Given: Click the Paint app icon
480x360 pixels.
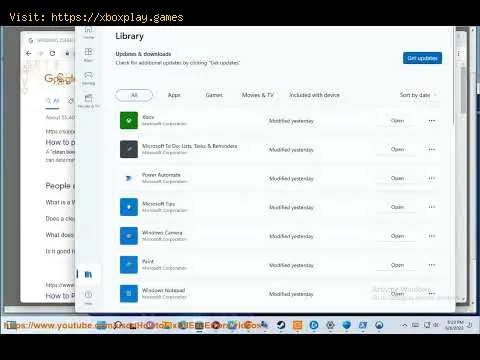Looking at the screenshot, I should click(x=129, y=265).
